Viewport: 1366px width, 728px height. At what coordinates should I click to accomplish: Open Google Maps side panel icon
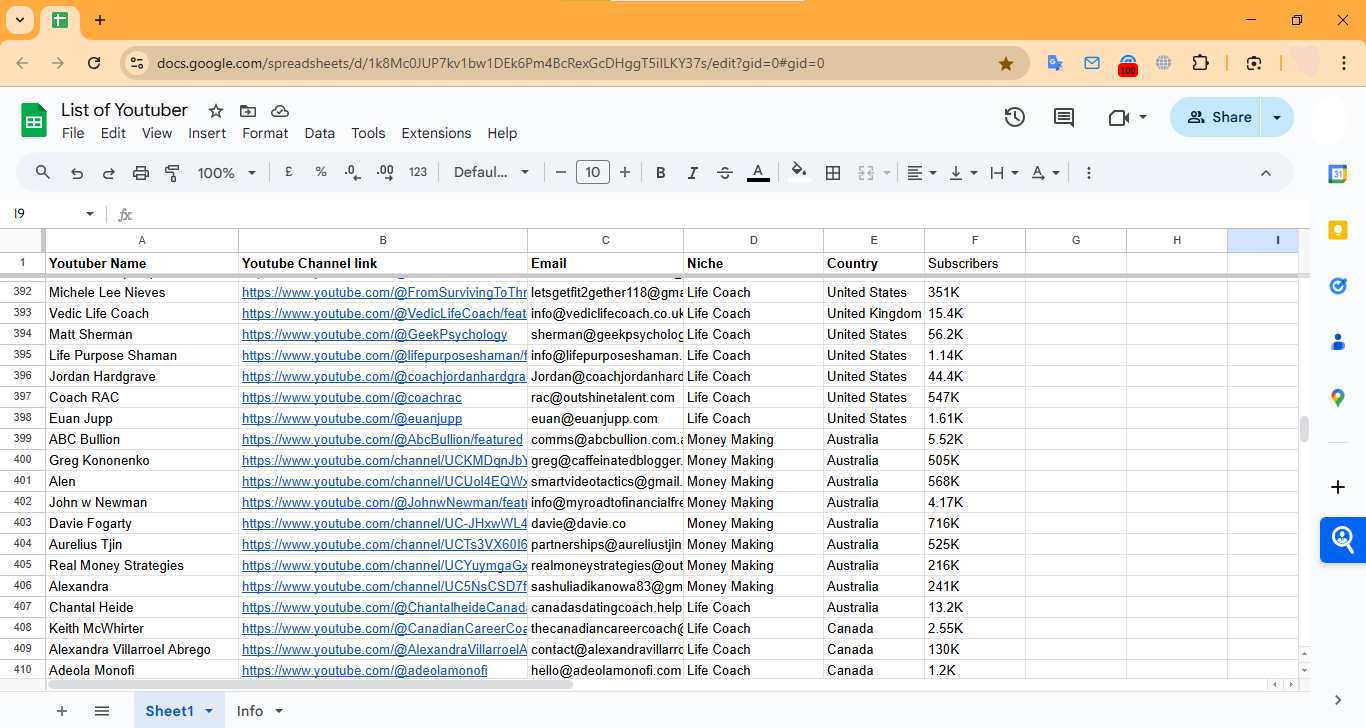pyautogui.click(x=1337, y=398)
